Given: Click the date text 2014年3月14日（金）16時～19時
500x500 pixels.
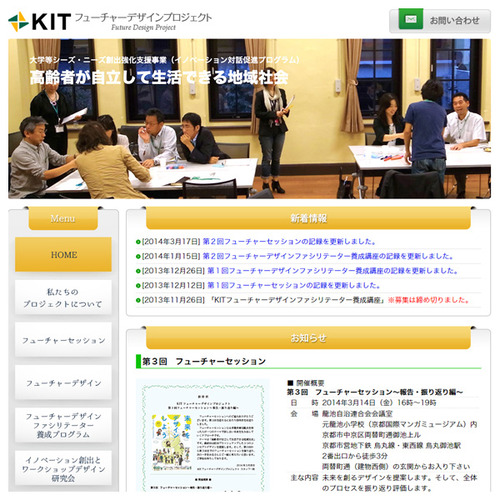Looking at the screenshot, I should point(379,403).
